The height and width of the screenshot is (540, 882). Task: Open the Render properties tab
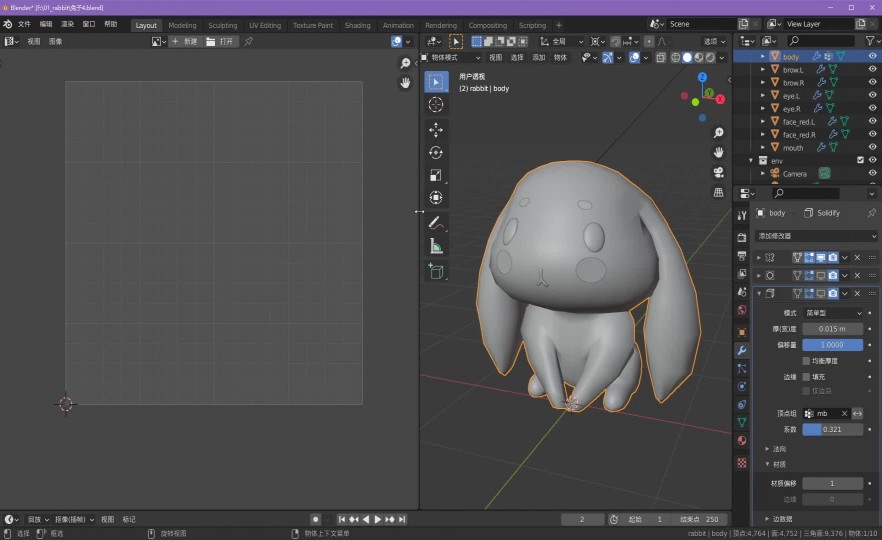click(742, 237)
